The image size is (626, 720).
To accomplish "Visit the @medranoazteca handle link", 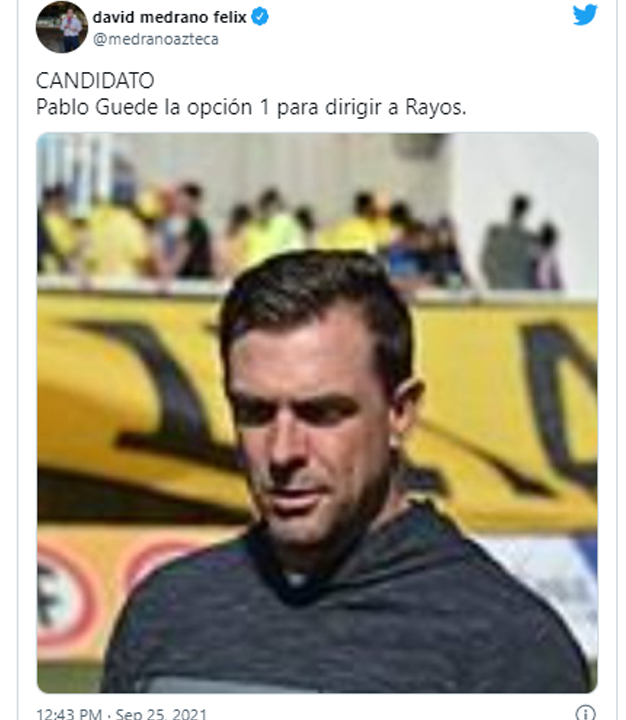I will tap(156, 39).
